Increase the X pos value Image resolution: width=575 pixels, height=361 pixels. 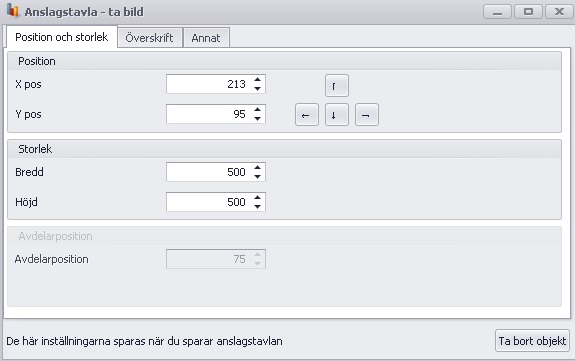(257, 80)
